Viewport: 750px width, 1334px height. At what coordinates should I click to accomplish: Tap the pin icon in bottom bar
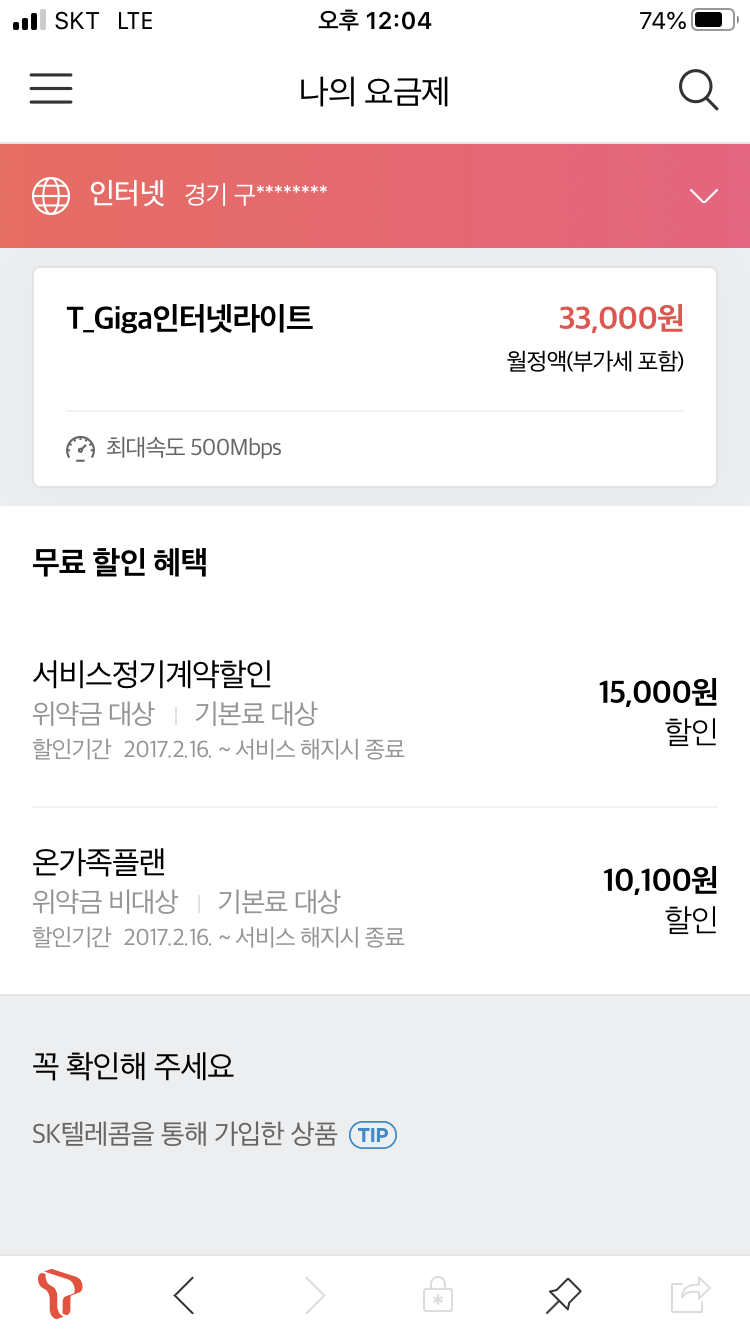tap(563, 1296)
